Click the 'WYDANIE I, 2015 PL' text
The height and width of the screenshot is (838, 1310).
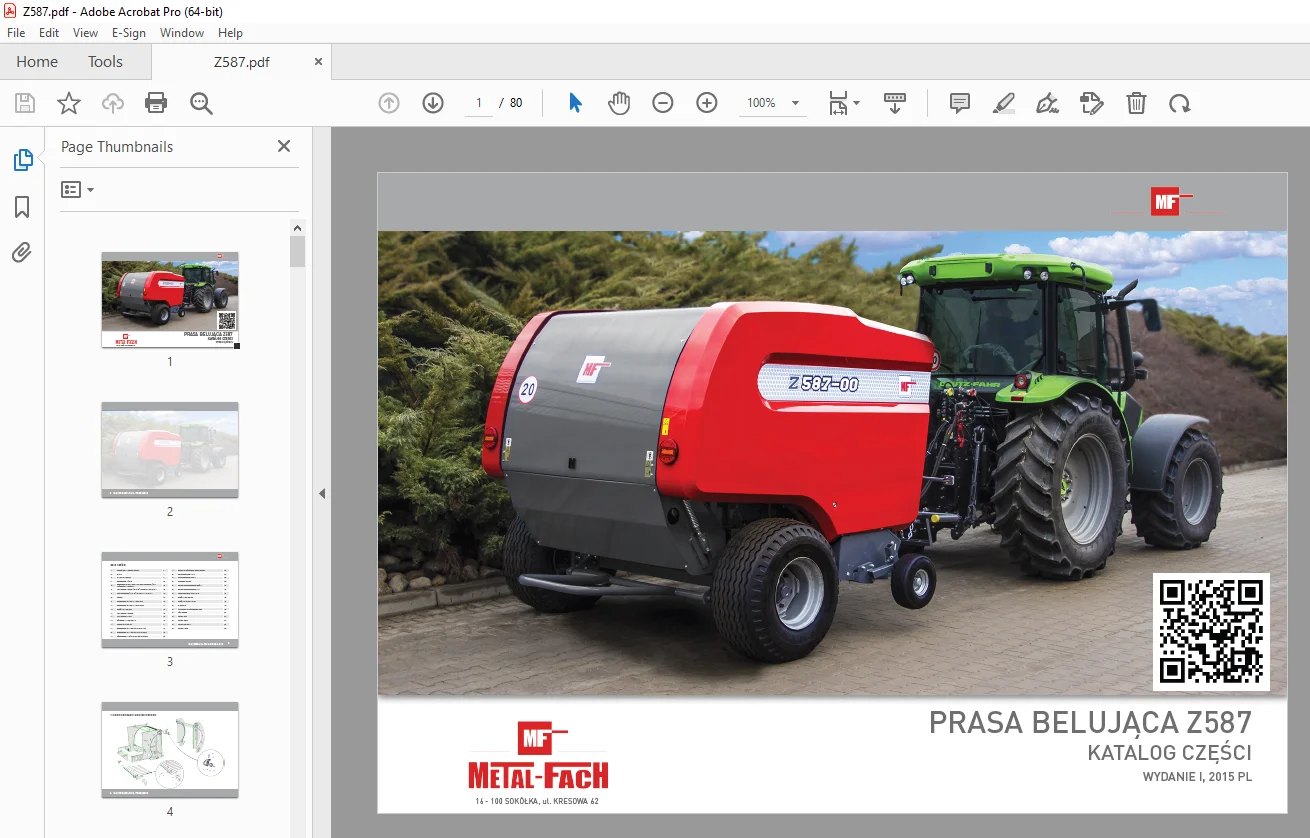[x=1198, y=777]
